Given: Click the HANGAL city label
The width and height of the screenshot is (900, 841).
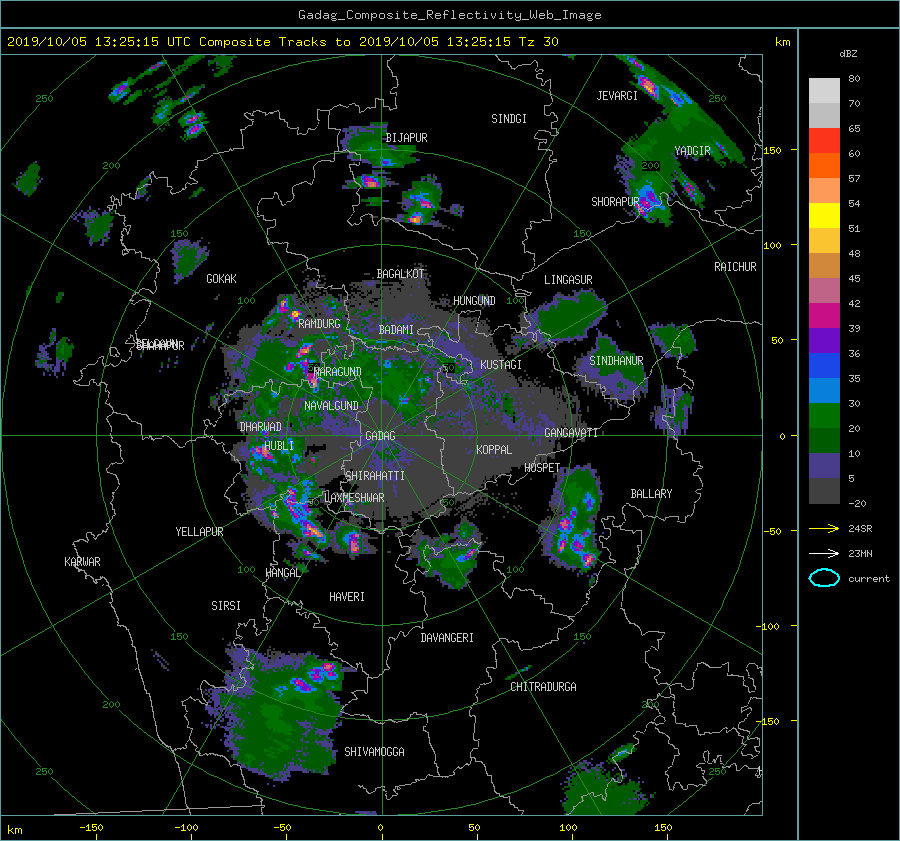Looking at the screenshot, I should (282, 573).
